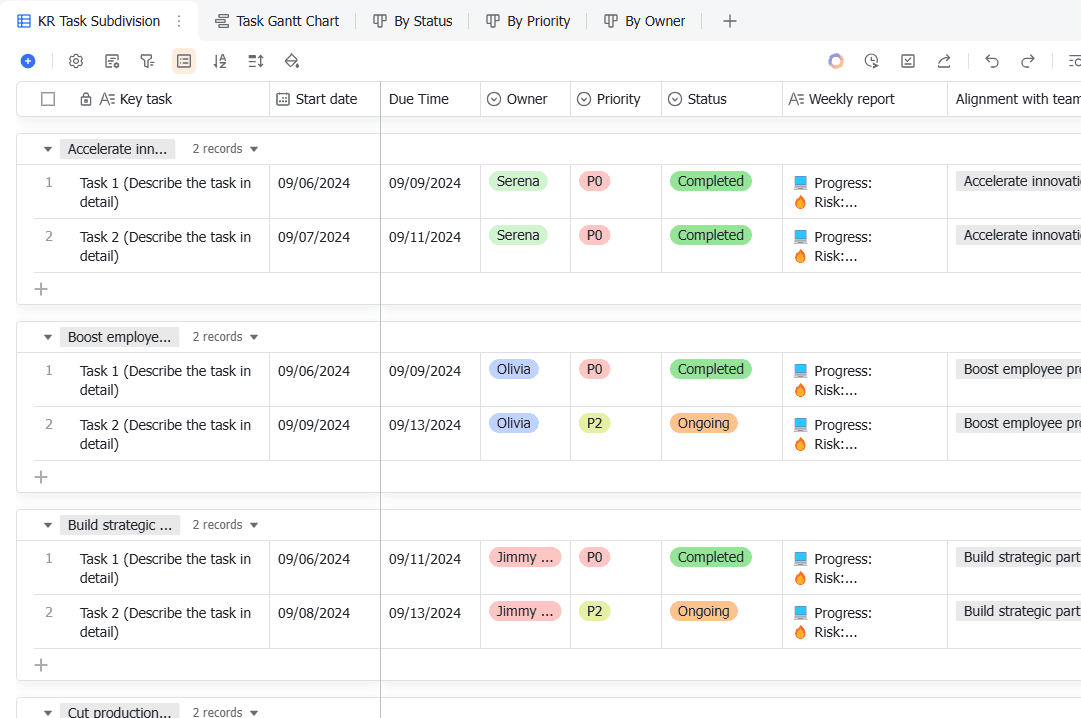Click the blue add record button

pos(28,61)
